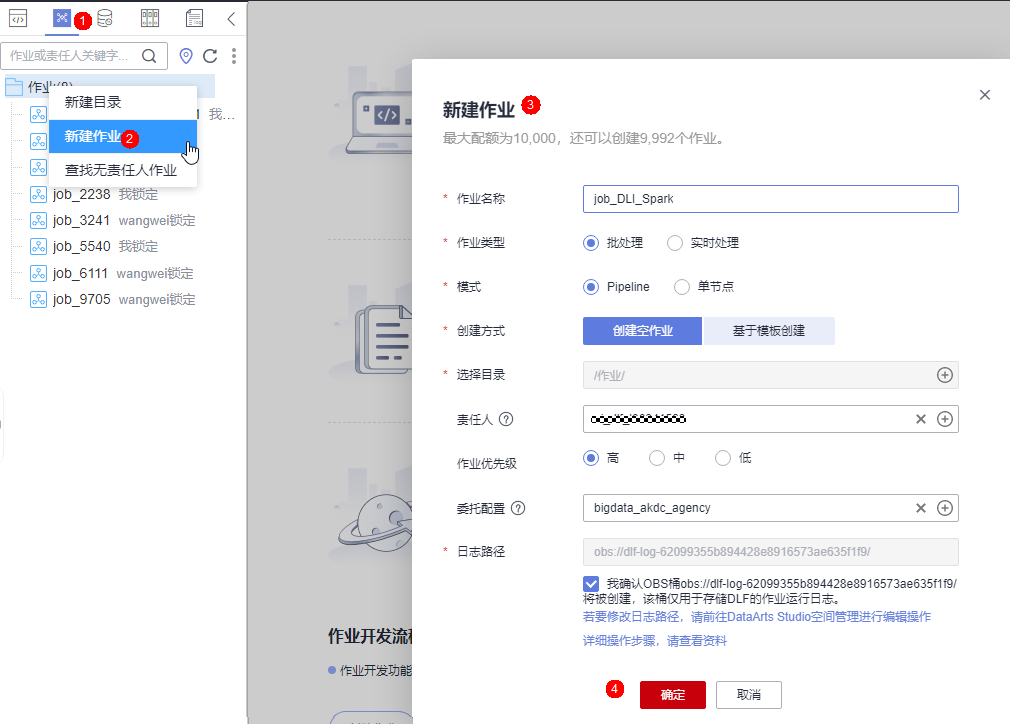Screen dimensions: 1010x724
Task: Select the highlighted job development icon
Action: (62, 18)
